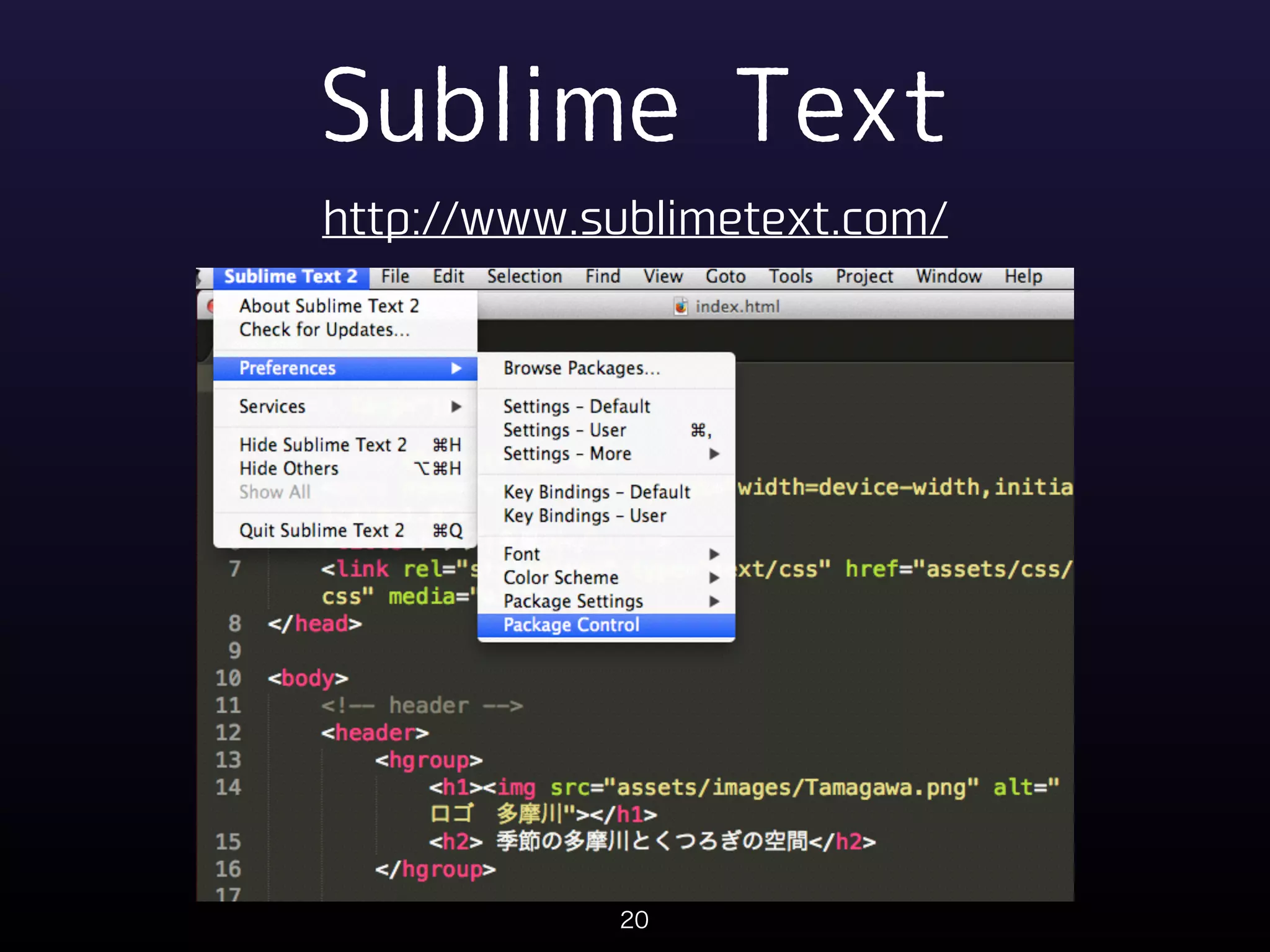Click line number 10 in the gutter
Viewport: 1270px width, 952px height.
(228, 678)
